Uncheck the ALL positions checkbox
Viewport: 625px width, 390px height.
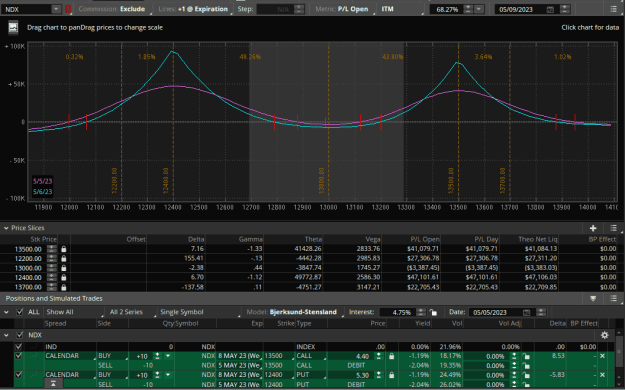(x=19, y=312)
